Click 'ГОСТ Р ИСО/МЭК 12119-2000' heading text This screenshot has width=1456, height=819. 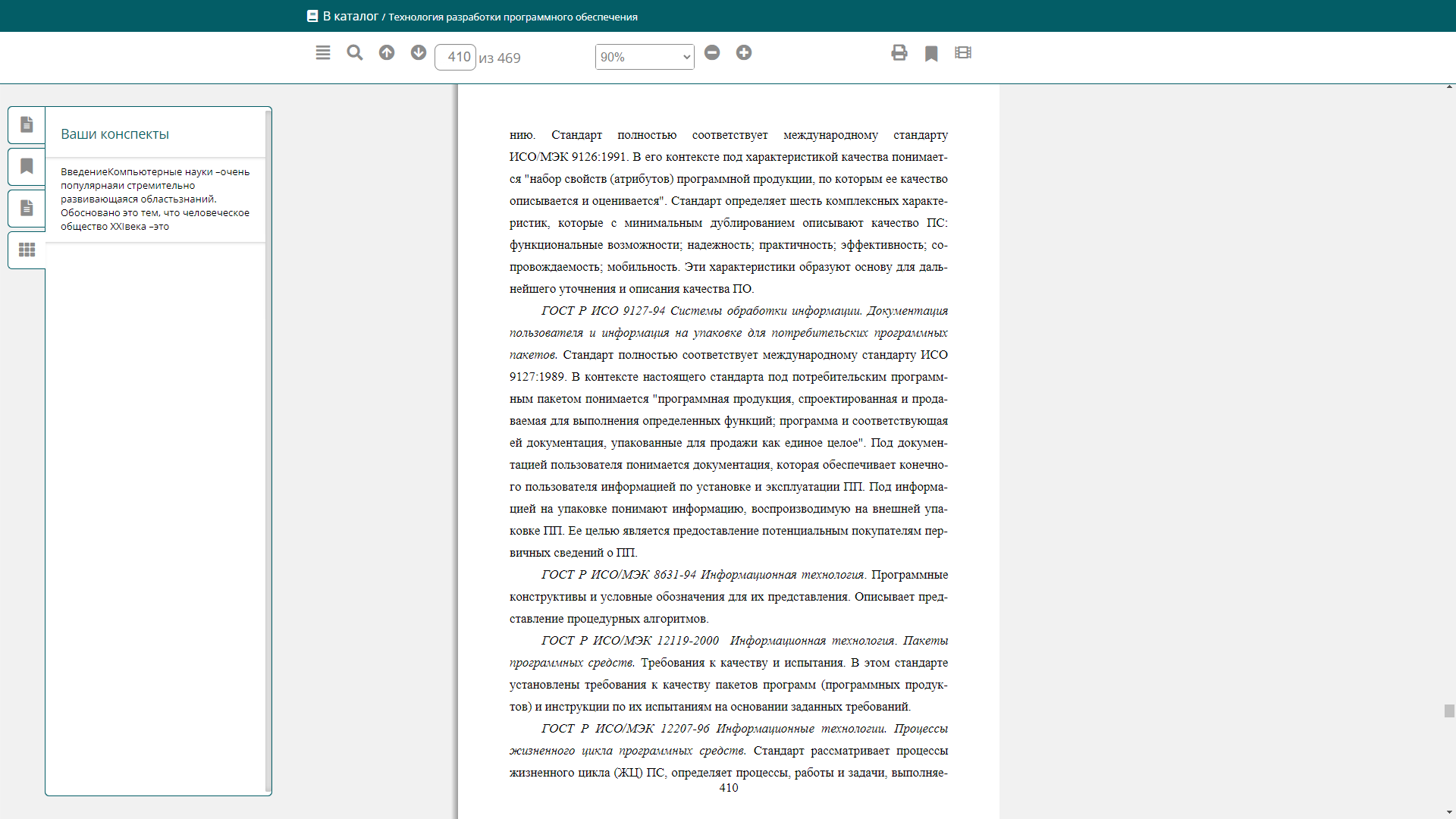pos(630,641)
